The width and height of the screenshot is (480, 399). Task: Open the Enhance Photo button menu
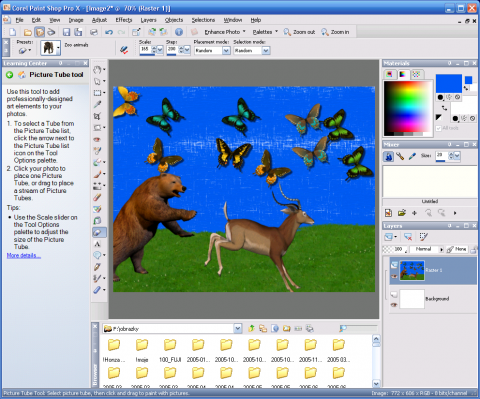225,32
